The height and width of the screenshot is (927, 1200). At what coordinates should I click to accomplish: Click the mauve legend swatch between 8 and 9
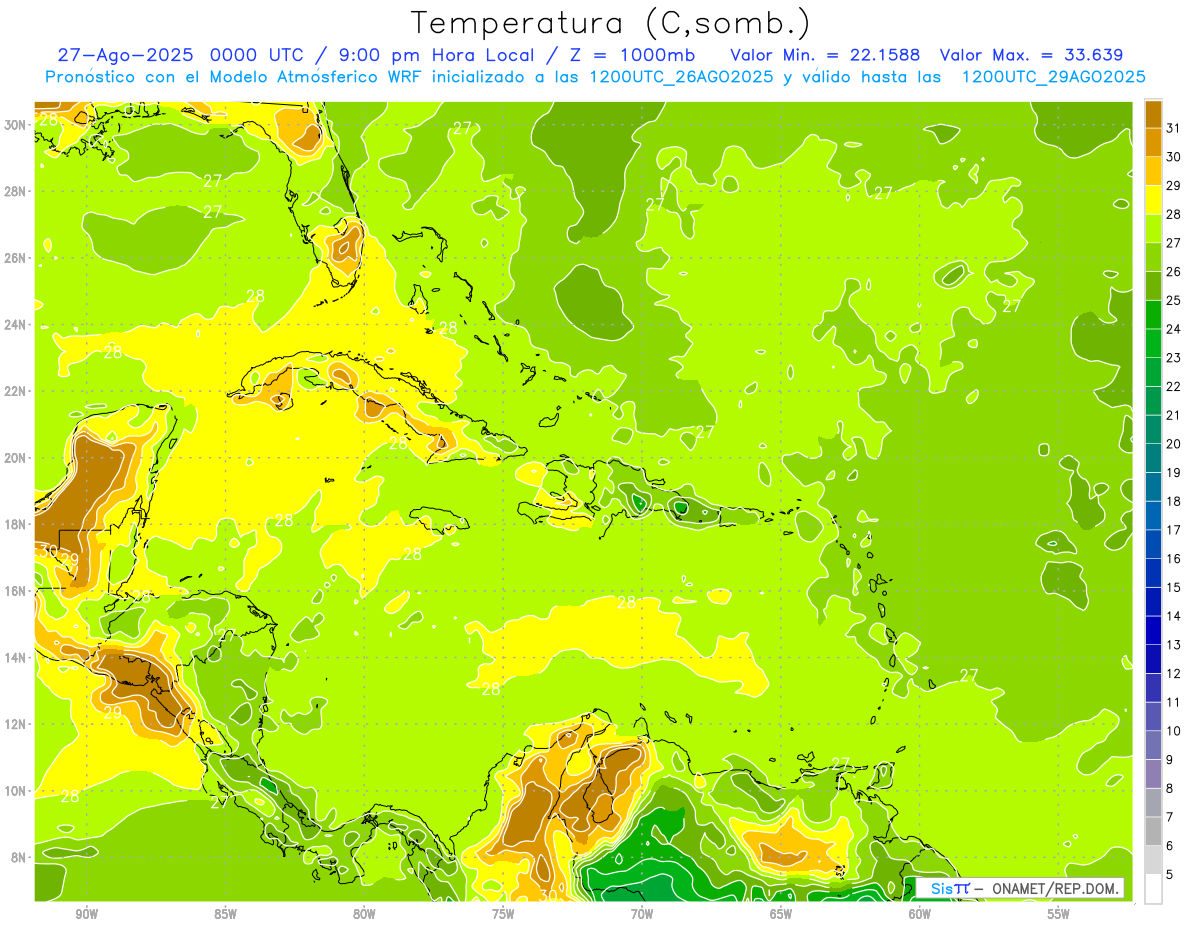[x=1153, y=773]
